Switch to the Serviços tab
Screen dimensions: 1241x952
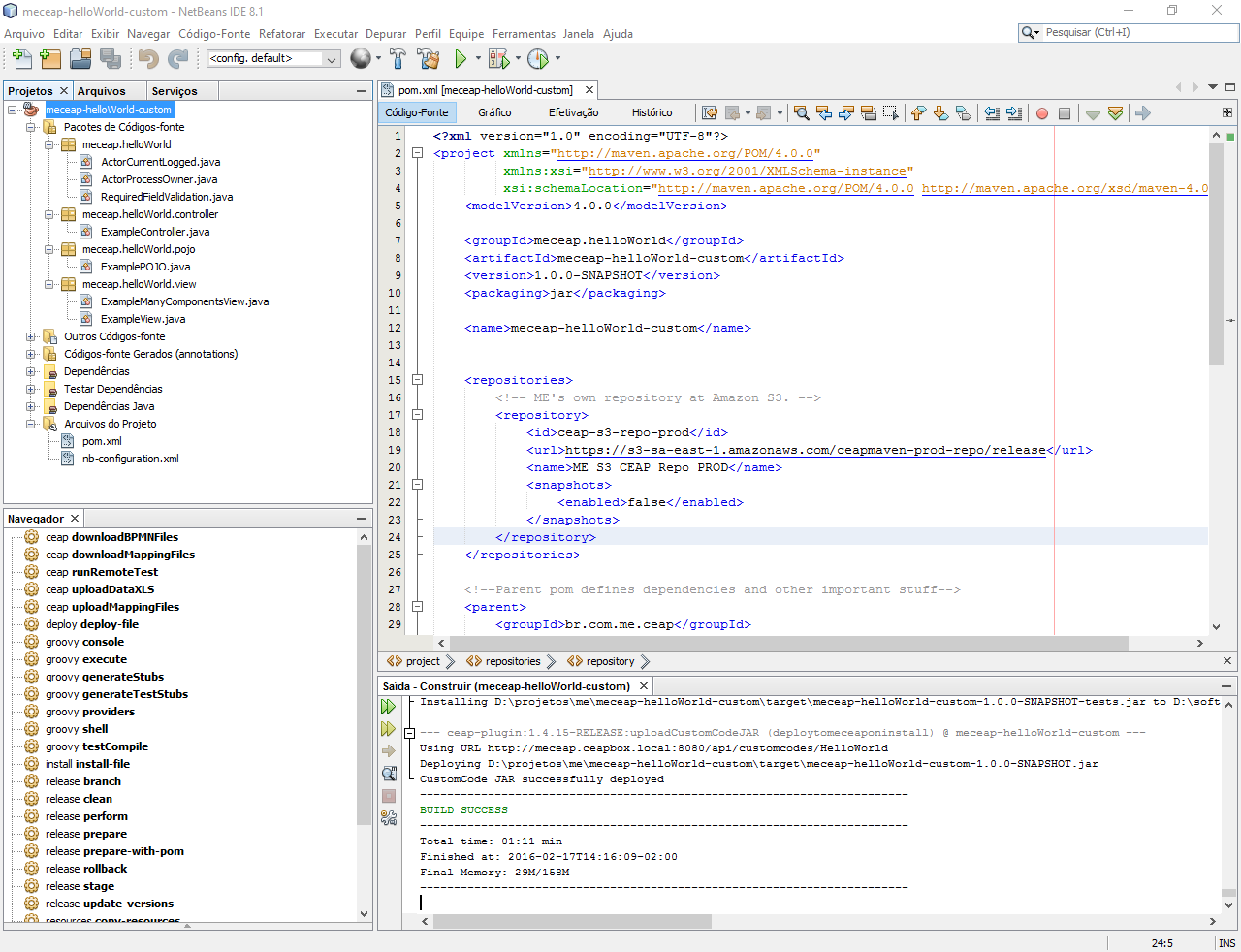[x=175, y=91]
